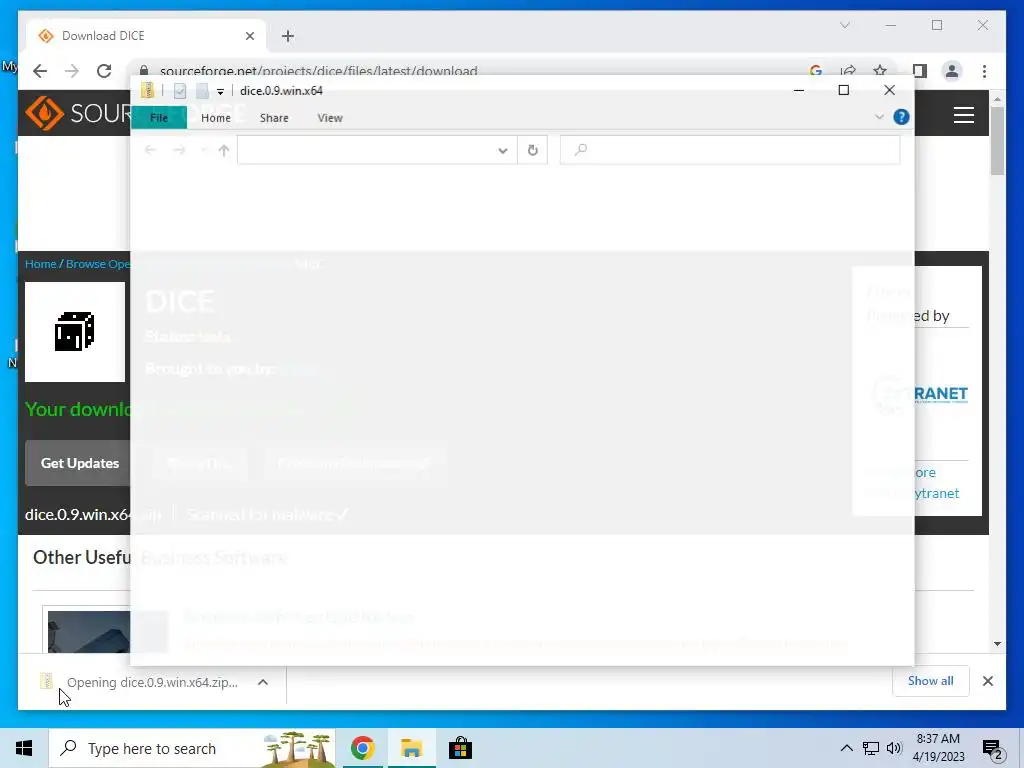Switch to the Home ribbon tab
This screenshot has height=768, width=1024.
point(216,118)
